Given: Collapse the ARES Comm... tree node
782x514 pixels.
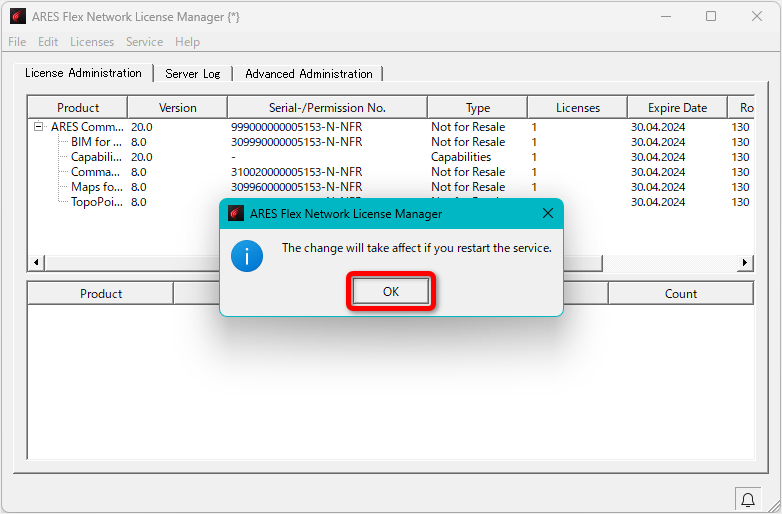Looking at the screenshot, I should [x=38, y=127].
